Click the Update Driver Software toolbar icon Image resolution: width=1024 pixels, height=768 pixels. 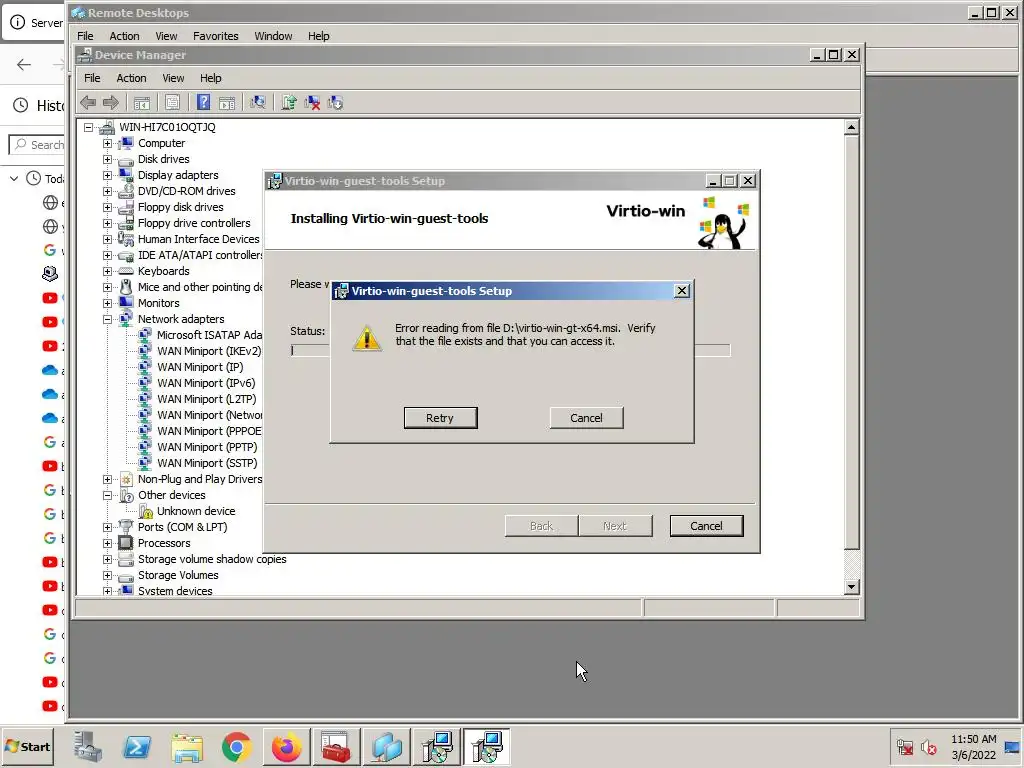pos(289,103)
